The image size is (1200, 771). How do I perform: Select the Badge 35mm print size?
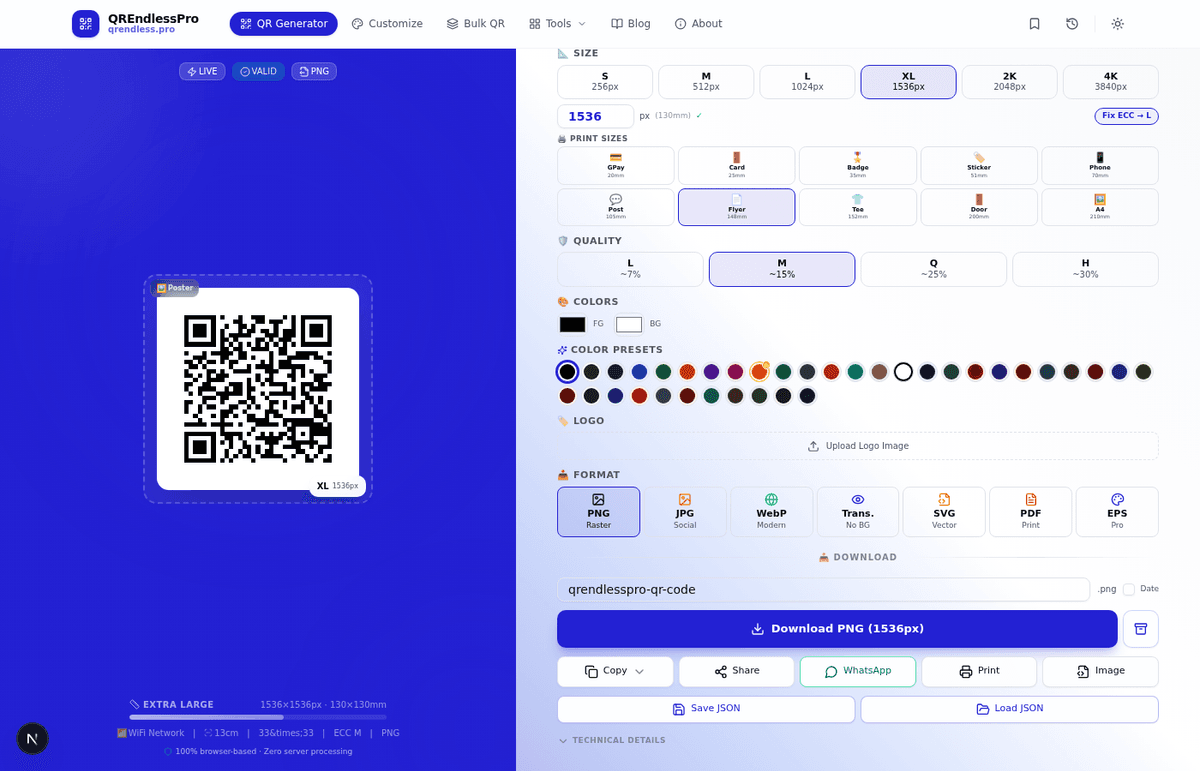pos(858,166)
